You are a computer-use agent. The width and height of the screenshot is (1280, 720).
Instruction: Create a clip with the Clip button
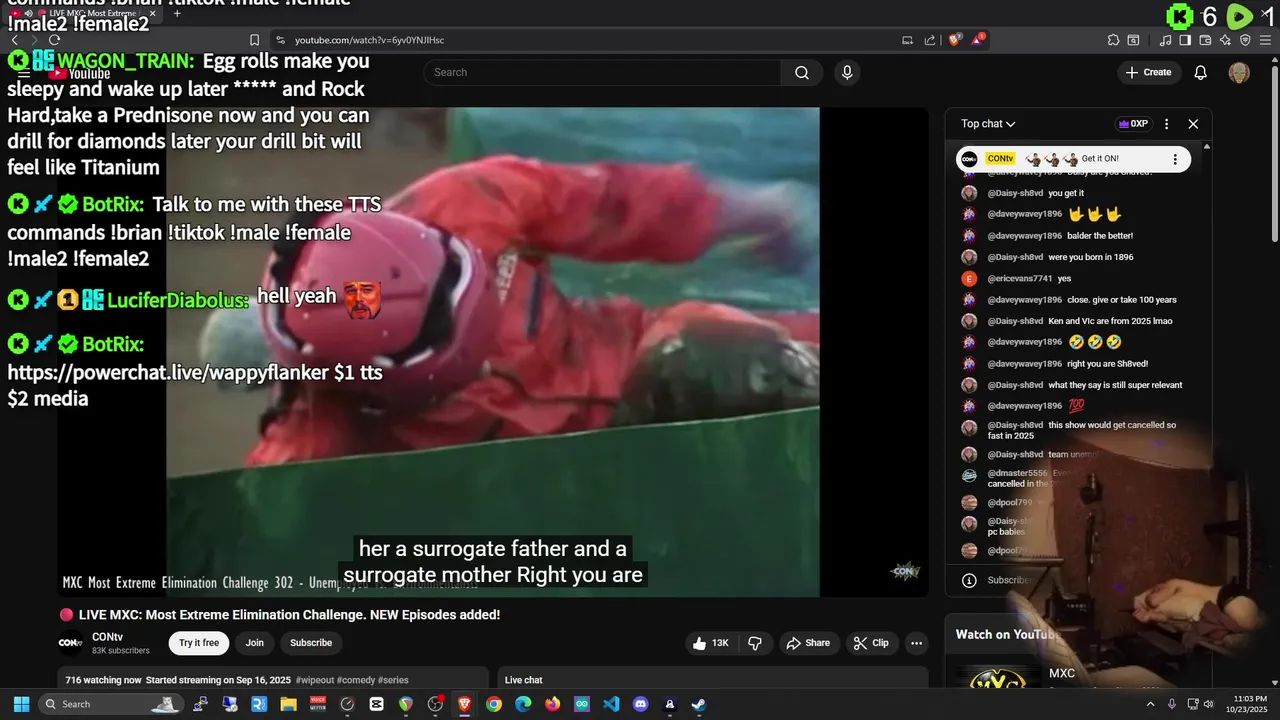click(x=871, y=643)
